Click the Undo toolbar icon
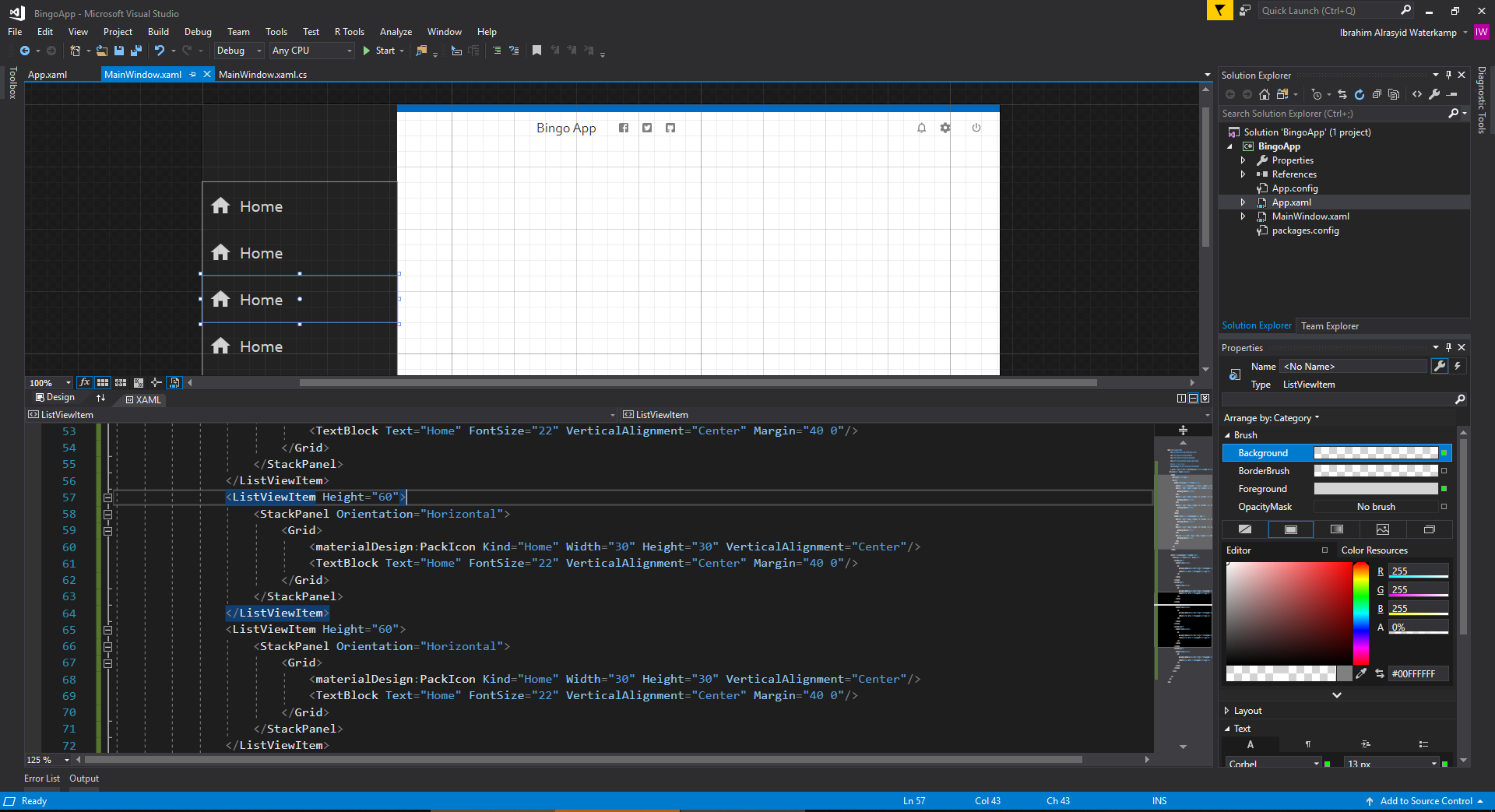Screen dimensions: 1495x812 [x=160, y=51]
